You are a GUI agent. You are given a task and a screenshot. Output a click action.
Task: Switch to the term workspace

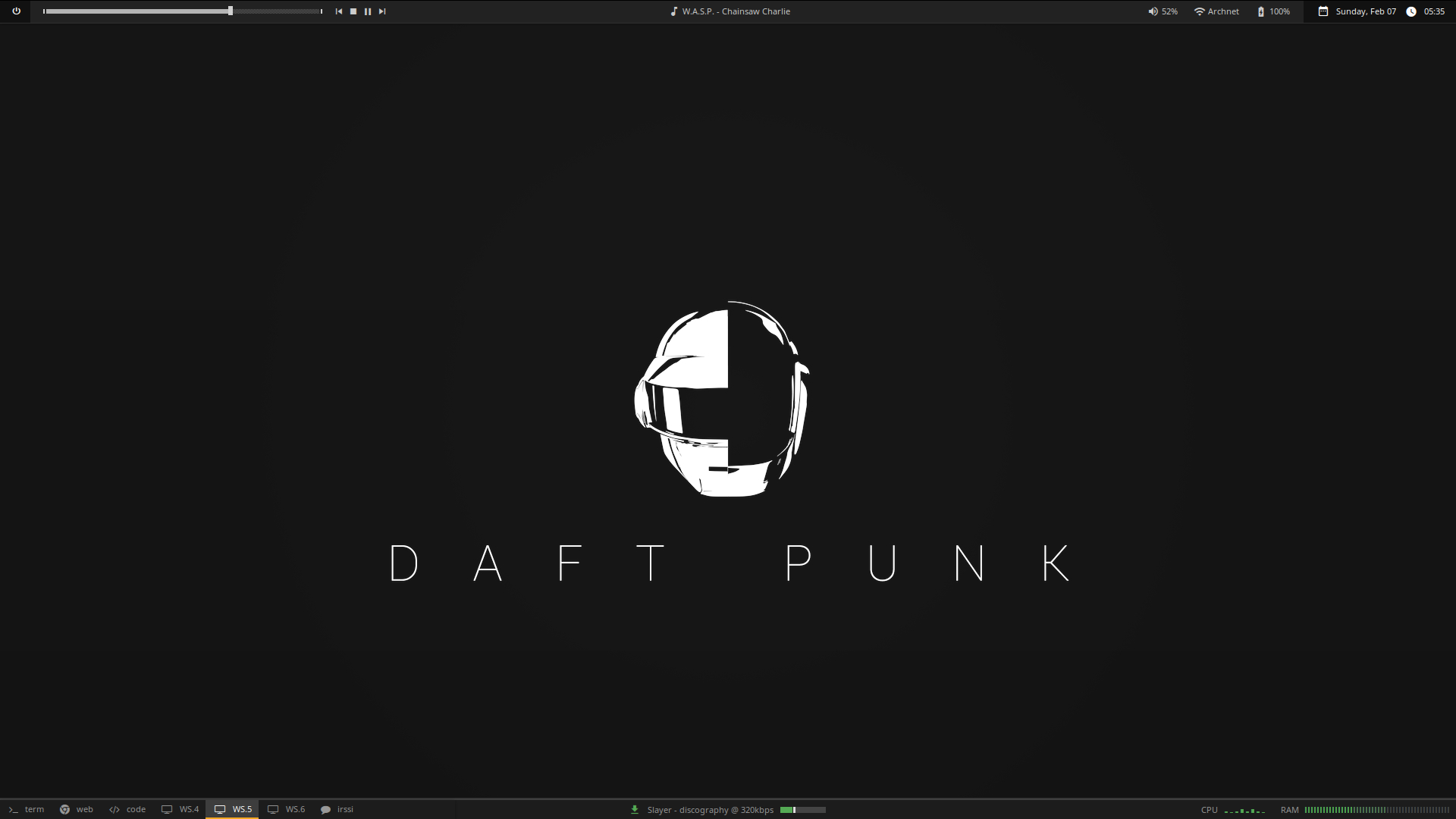27,809
